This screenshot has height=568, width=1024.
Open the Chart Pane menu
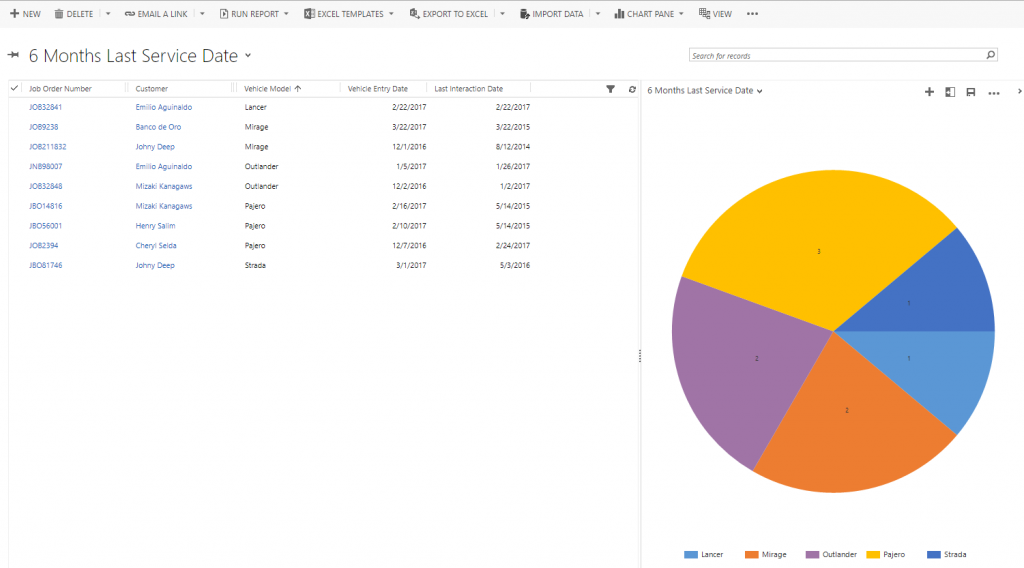pos(649,14)
